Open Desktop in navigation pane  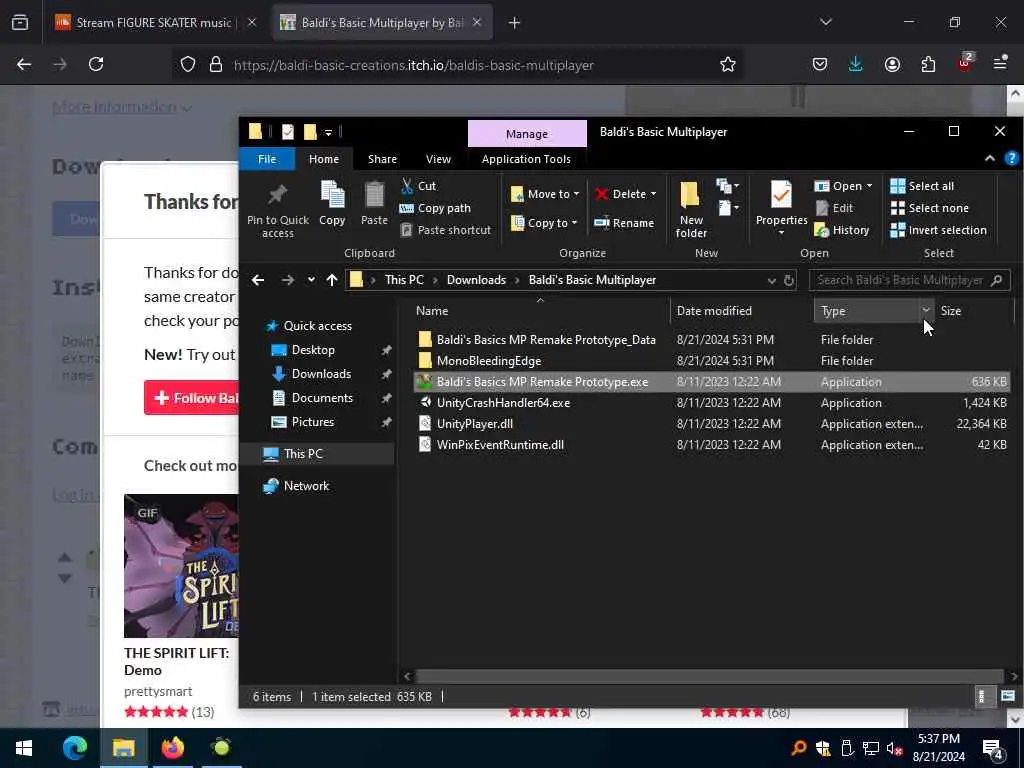pos(313,350)
